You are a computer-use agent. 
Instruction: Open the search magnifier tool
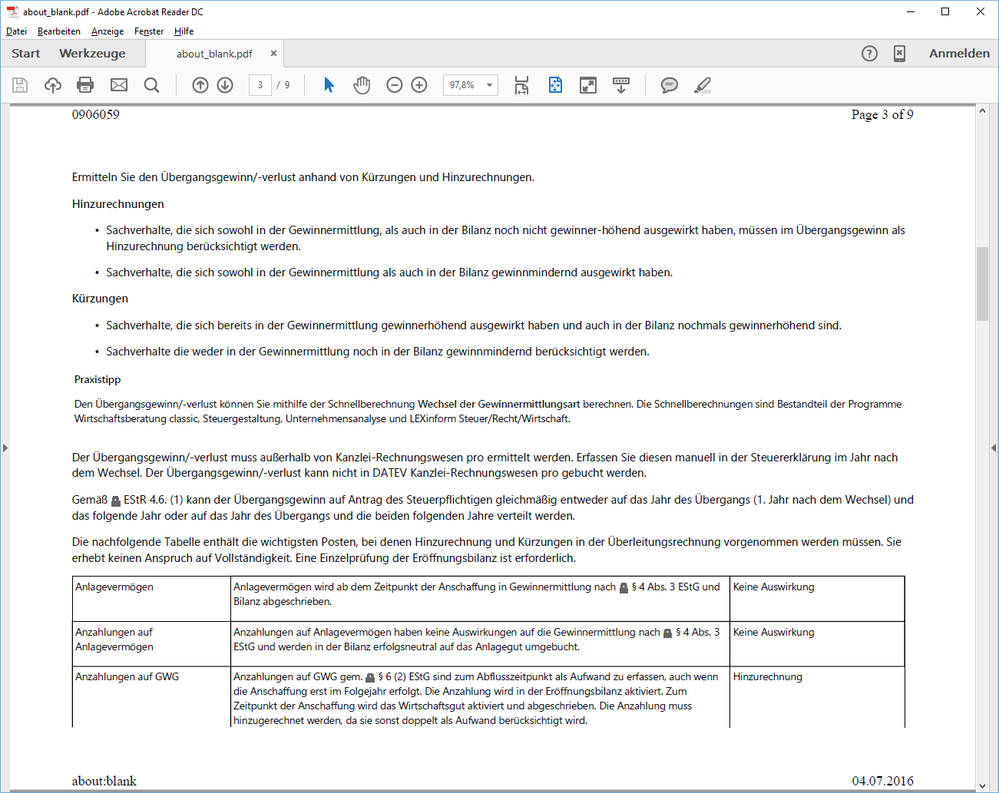coord(151,85)
